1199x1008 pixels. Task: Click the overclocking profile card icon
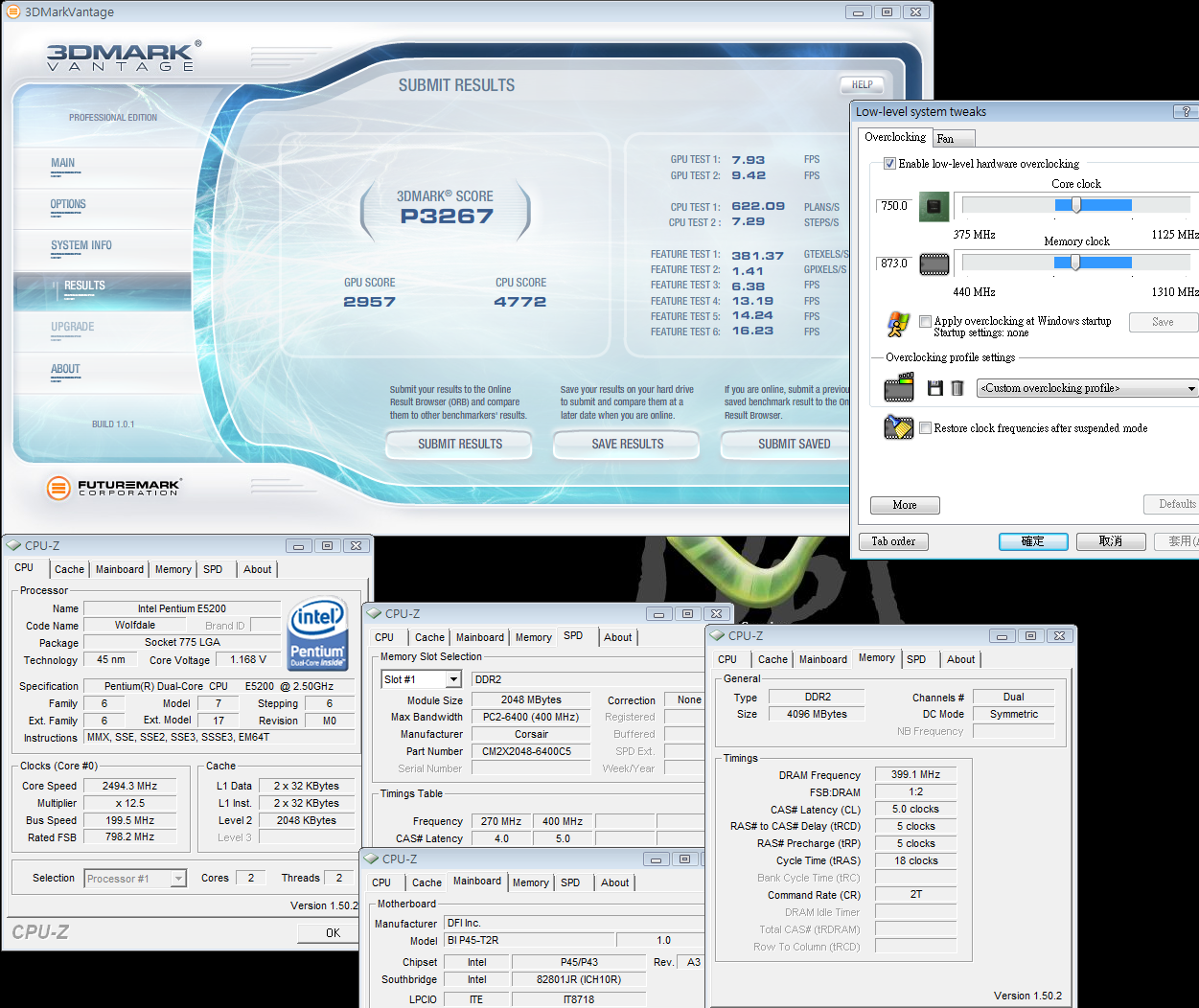click(899, 388)
